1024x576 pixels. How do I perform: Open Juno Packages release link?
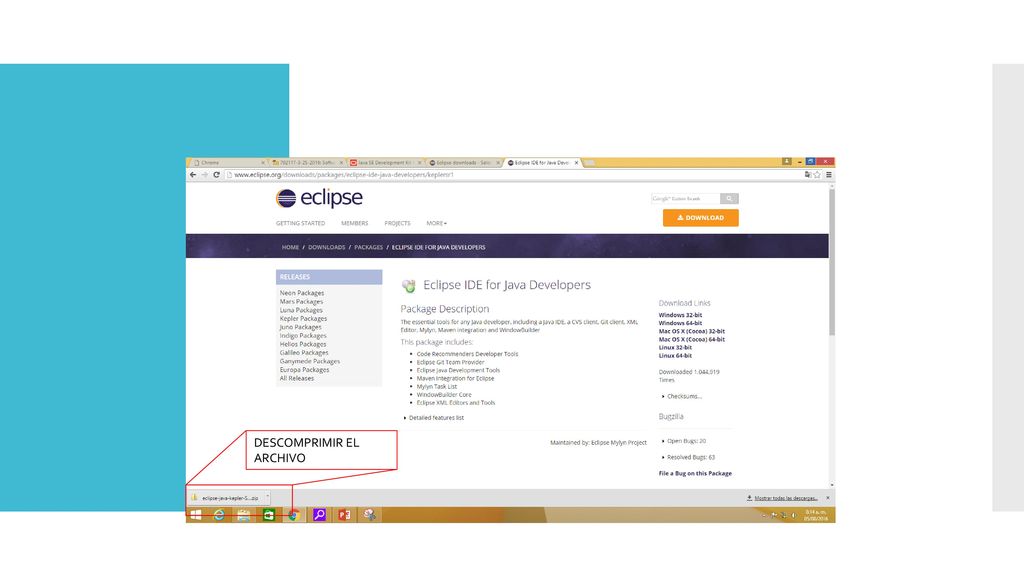[300, 327]
